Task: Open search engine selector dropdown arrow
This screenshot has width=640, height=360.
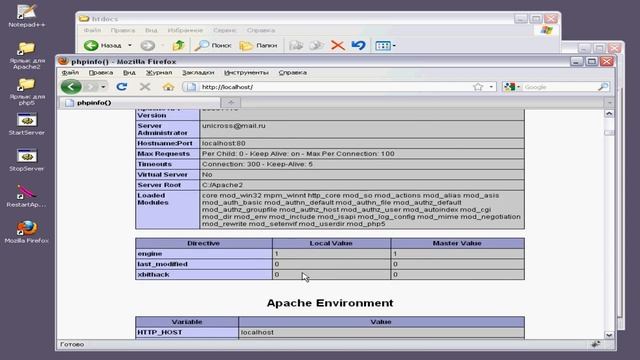Action: pos(518,87)
